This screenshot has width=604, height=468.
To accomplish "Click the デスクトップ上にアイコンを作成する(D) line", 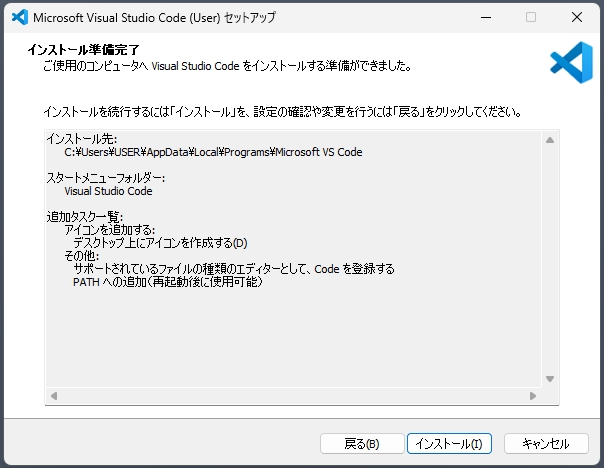I will point(160,243).
